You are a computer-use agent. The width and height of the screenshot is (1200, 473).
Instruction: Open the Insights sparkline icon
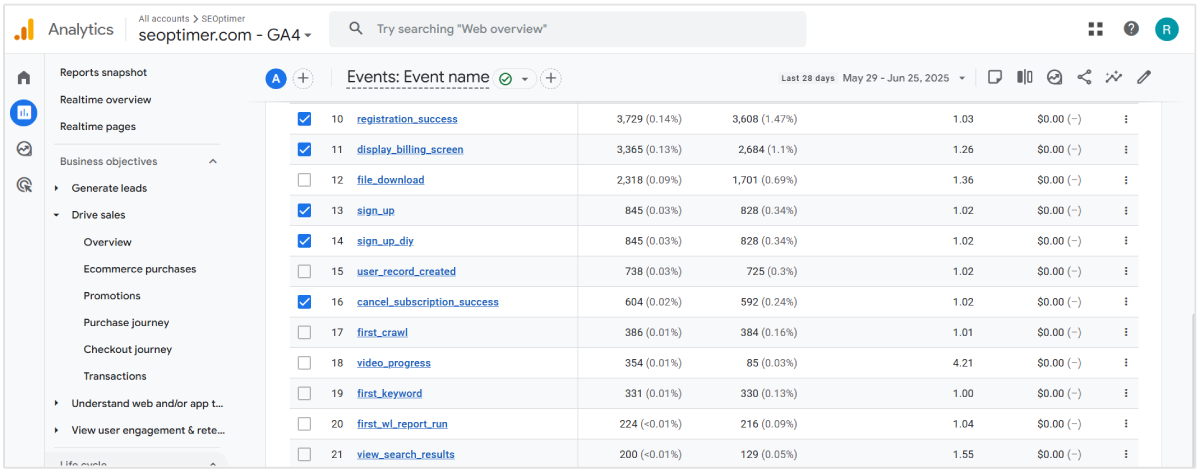pos(1114,77)
